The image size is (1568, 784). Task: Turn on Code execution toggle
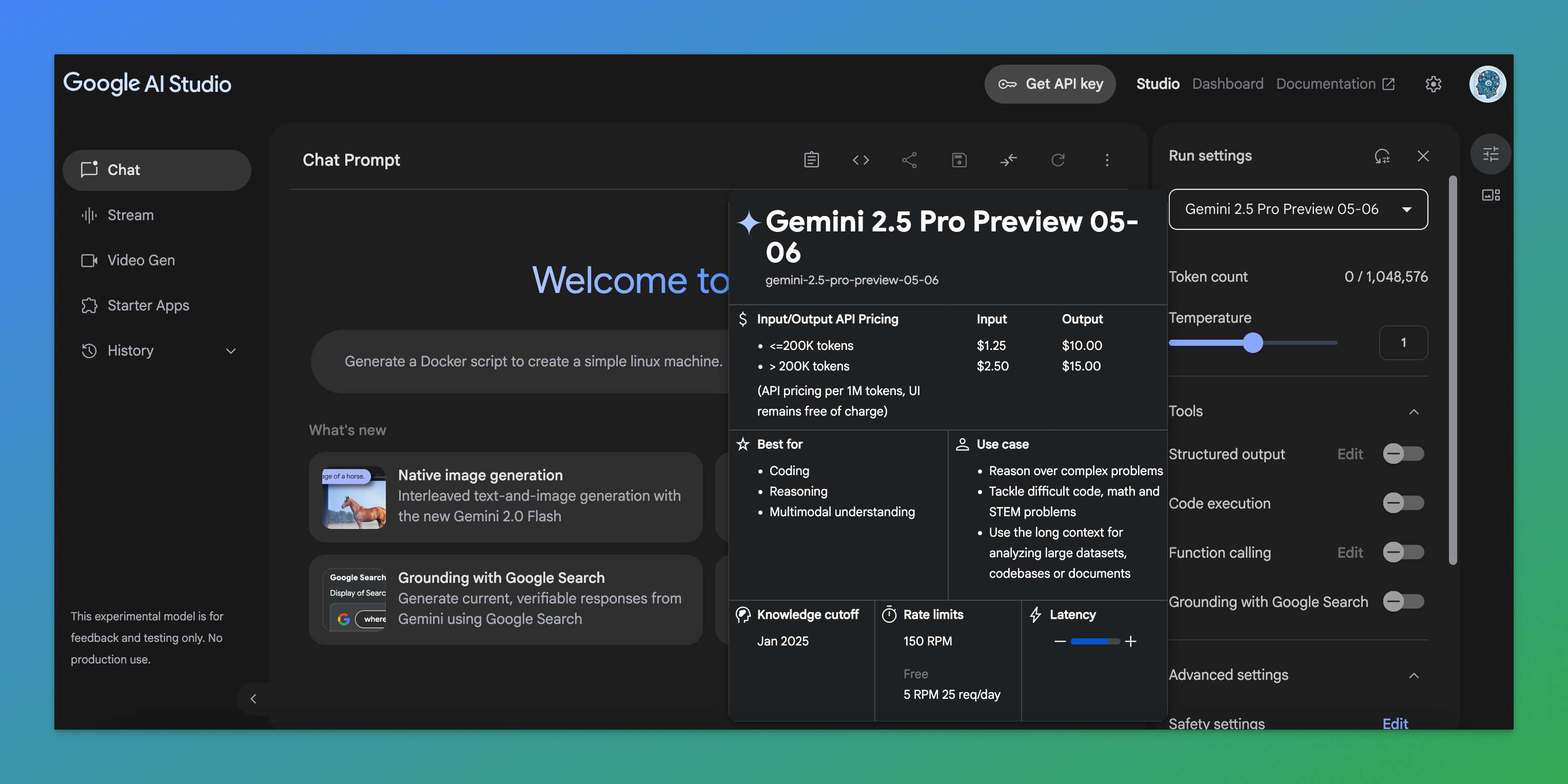coord(1403,503)
